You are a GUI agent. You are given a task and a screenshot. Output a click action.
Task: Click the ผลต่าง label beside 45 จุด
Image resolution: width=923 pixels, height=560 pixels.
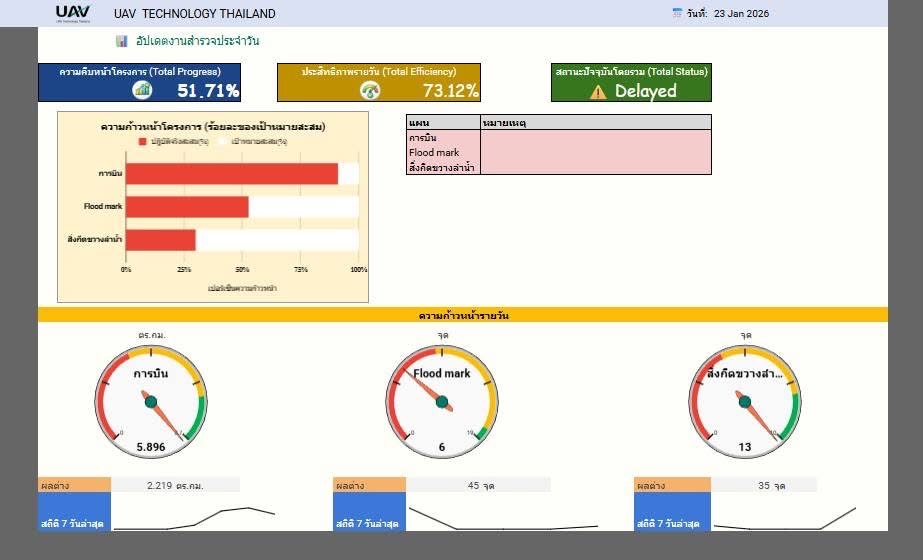pos(369,485)
